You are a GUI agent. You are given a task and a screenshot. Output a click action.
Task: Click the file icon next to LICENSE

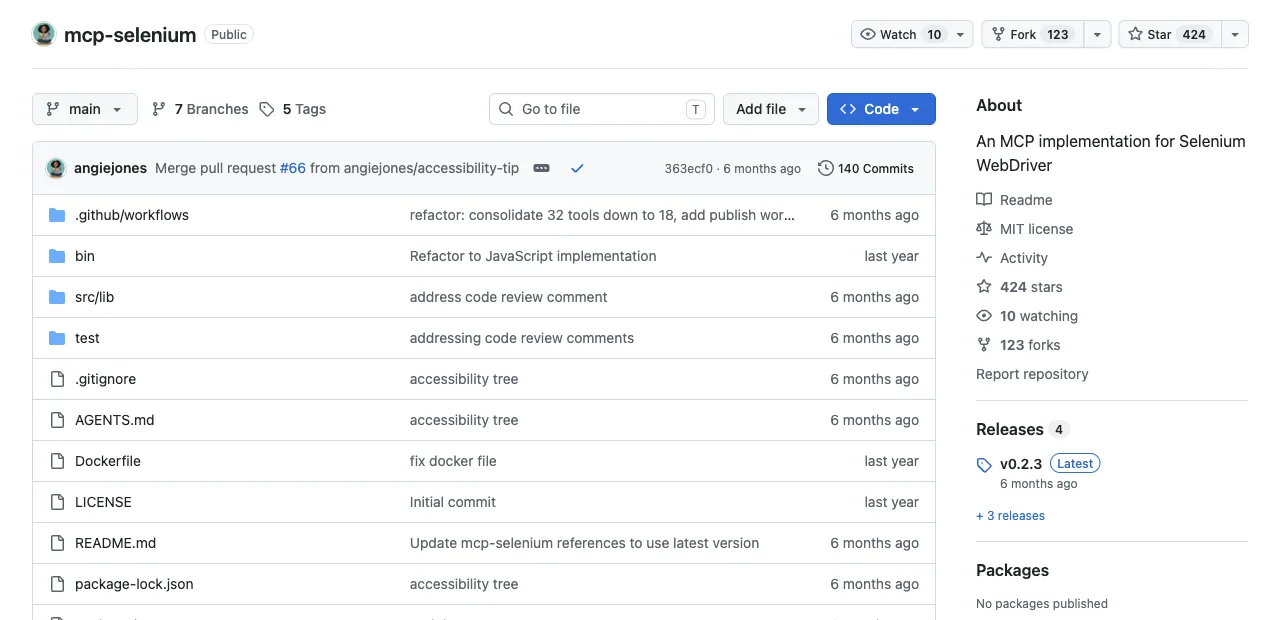(x=57, y=502)
